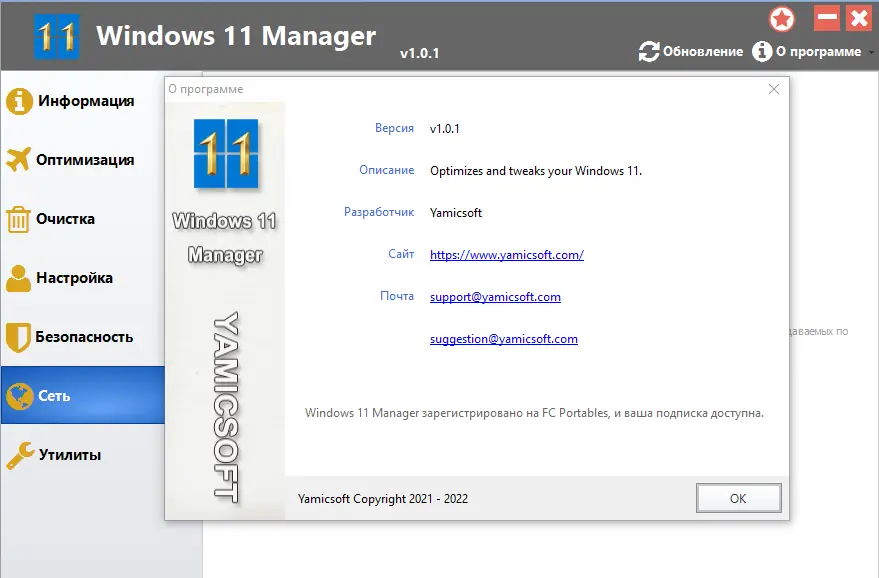Click the Сеть globe icon
The height and width of the screenshot is (578, 879).
(18, 395)
